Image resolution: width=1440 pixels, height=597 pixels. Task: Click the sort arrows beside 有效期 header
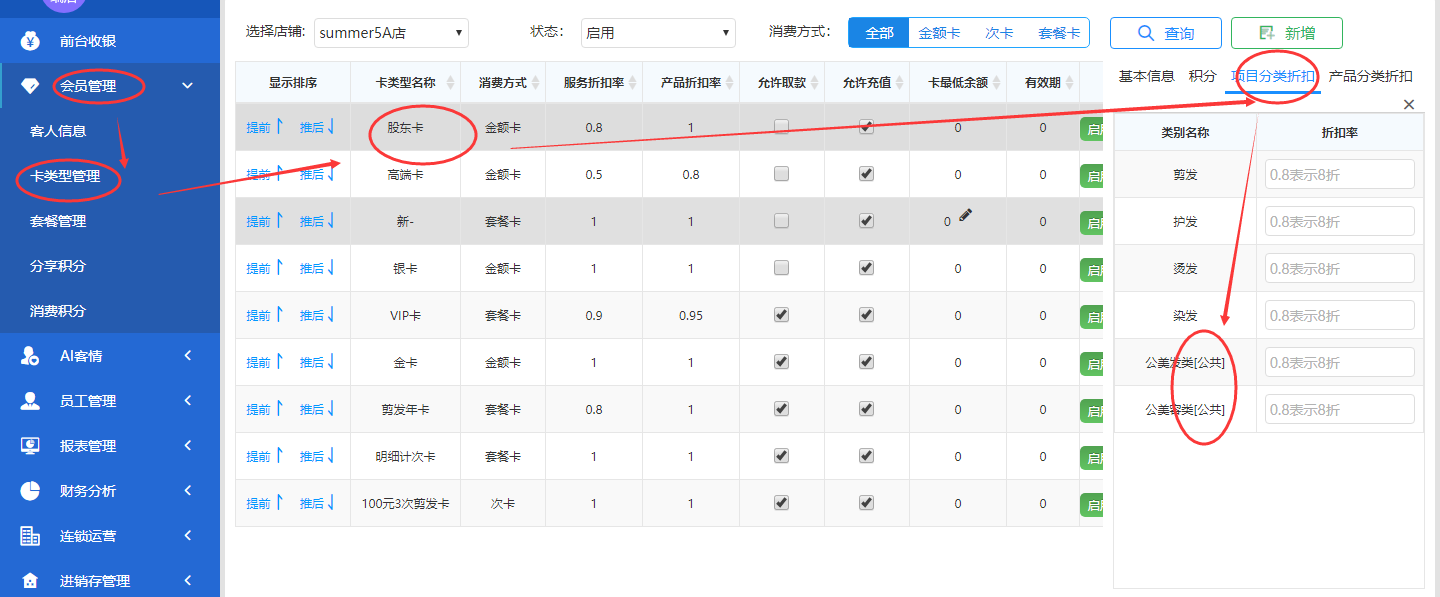pyautogui.click(x=1071, y=83)
